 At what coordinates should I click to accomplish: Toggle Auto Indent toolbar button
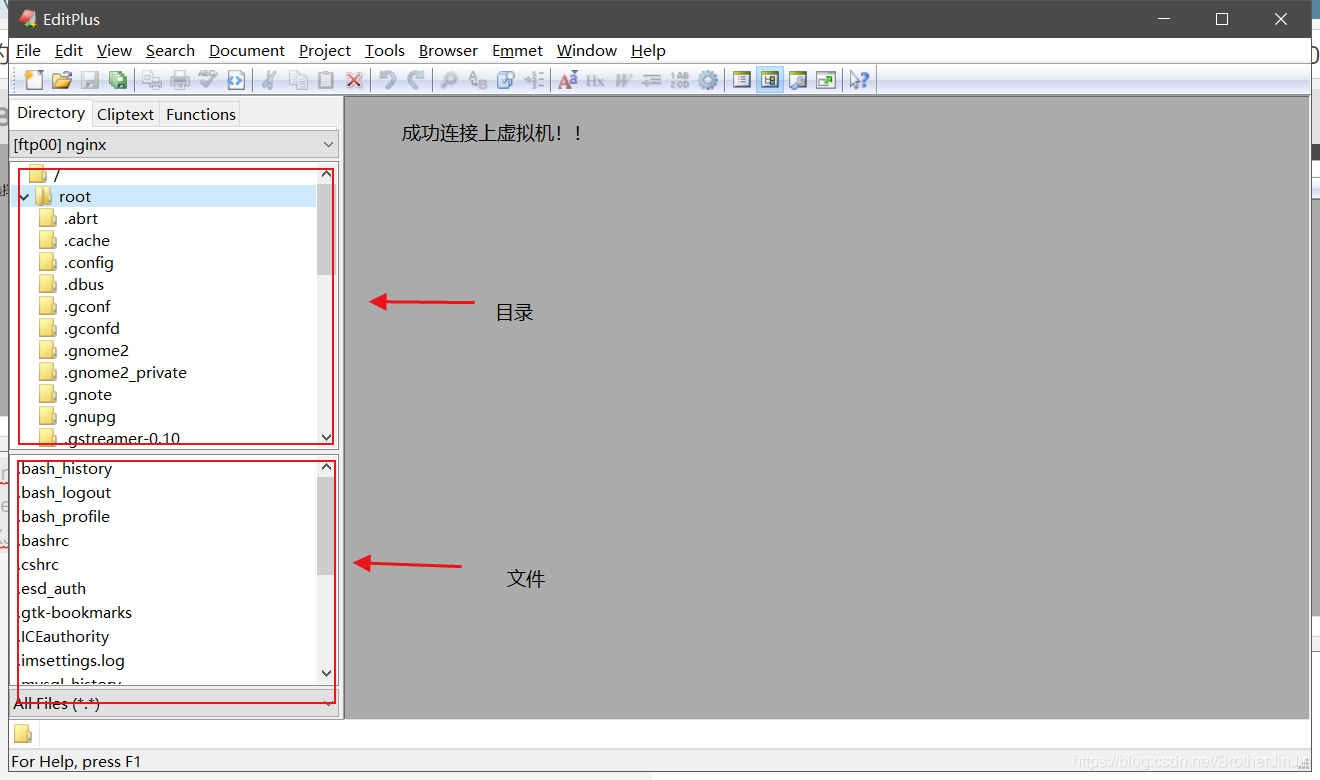pyautogui.click(x=652, y=80)
